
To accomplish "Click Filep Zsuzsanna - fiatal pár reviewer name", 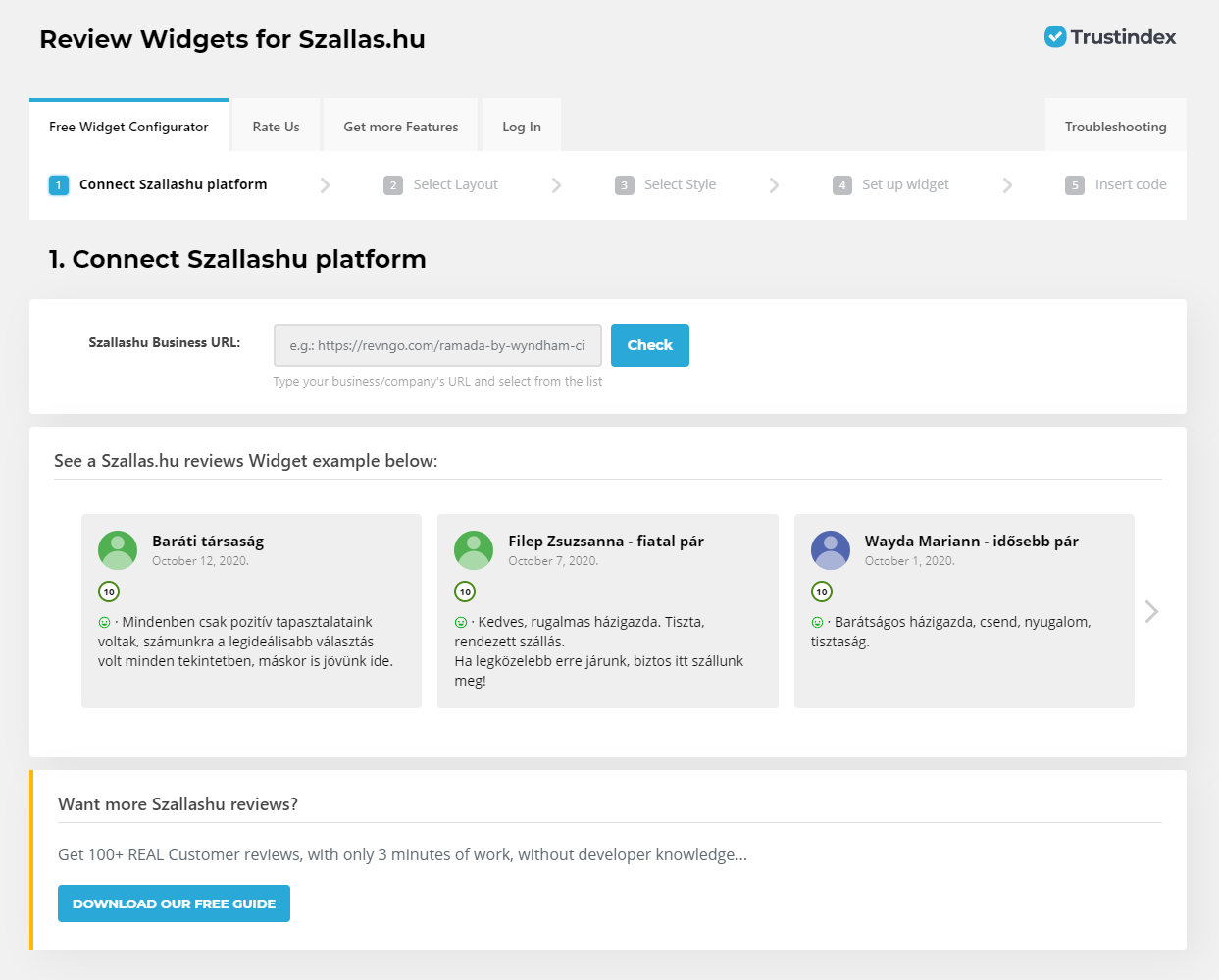I will (x=606, y=542).
